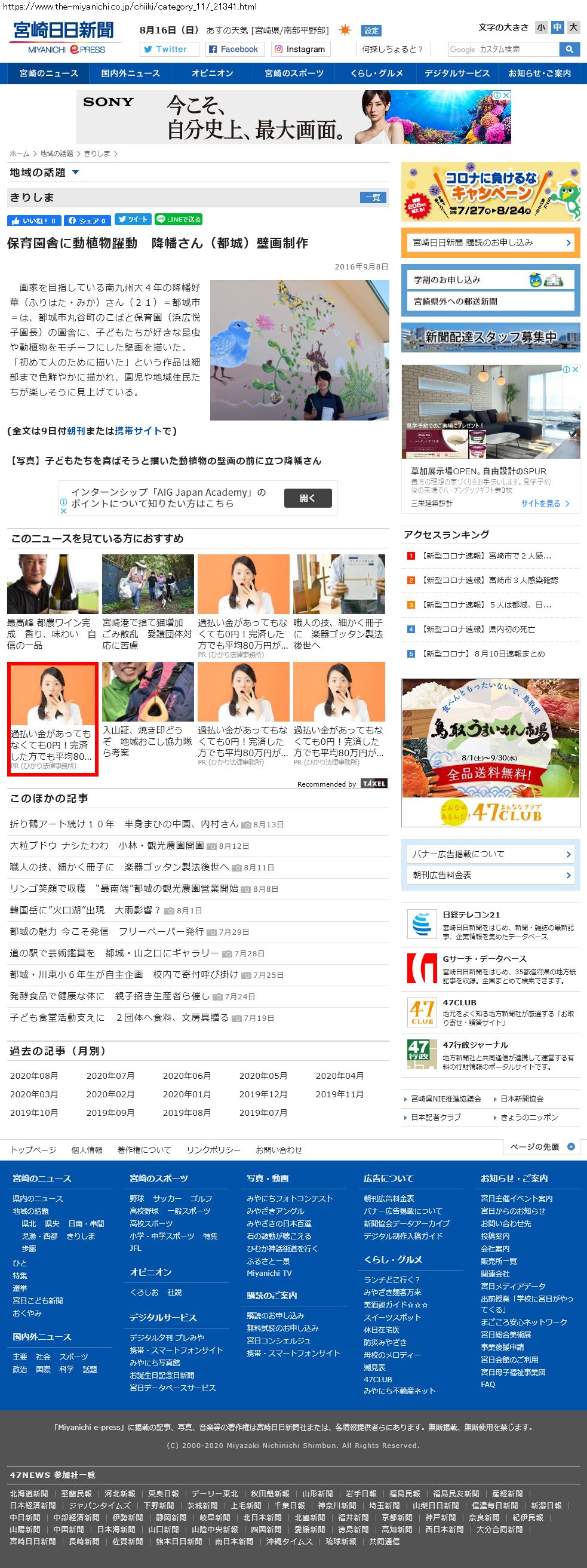Click the Google カスタム検索 input field
587x1568 pixels.
pyautogui.click(x=503, y=50)
